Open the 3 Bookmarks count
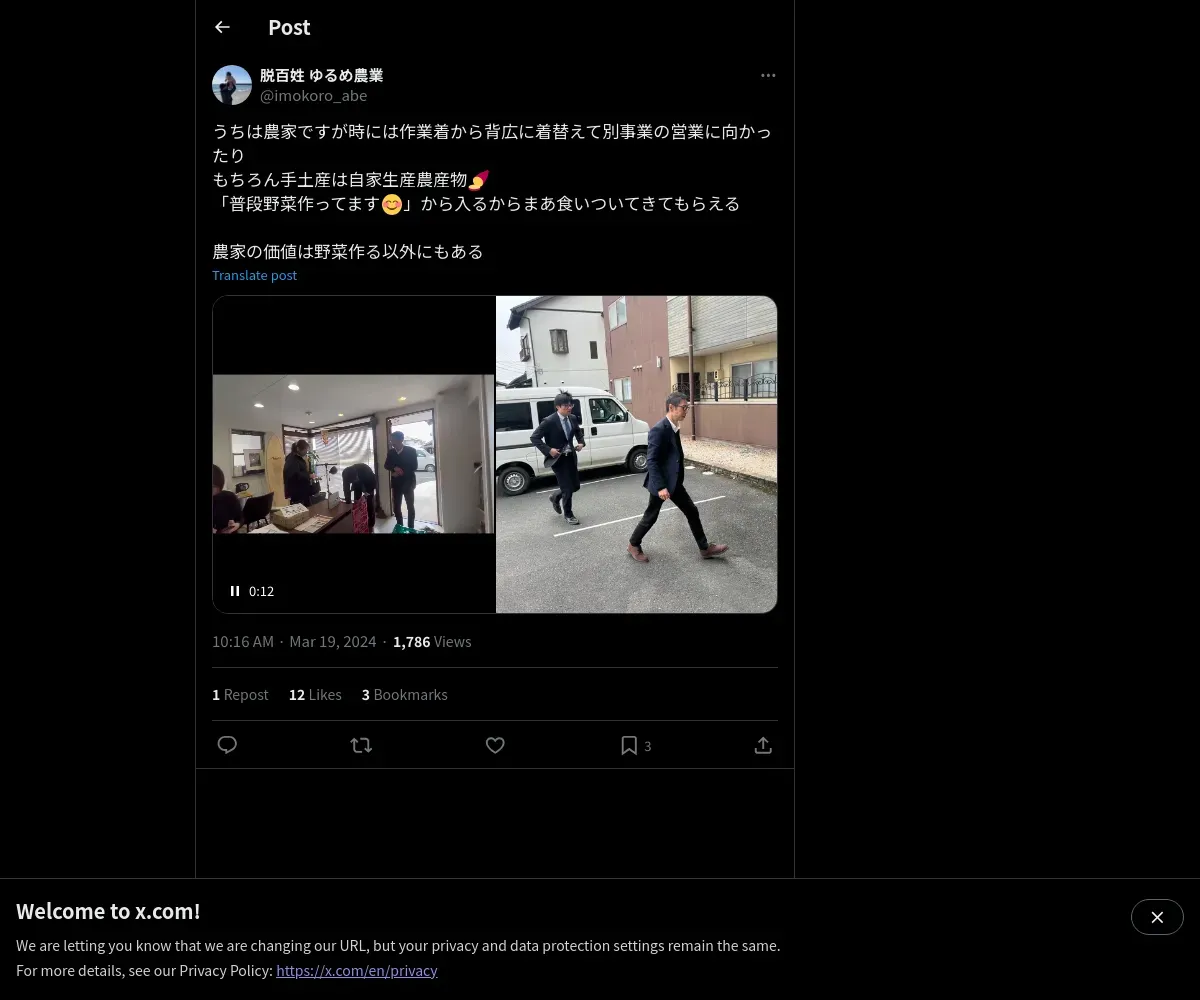The image size is (1200, 1000). coord(404,694)
